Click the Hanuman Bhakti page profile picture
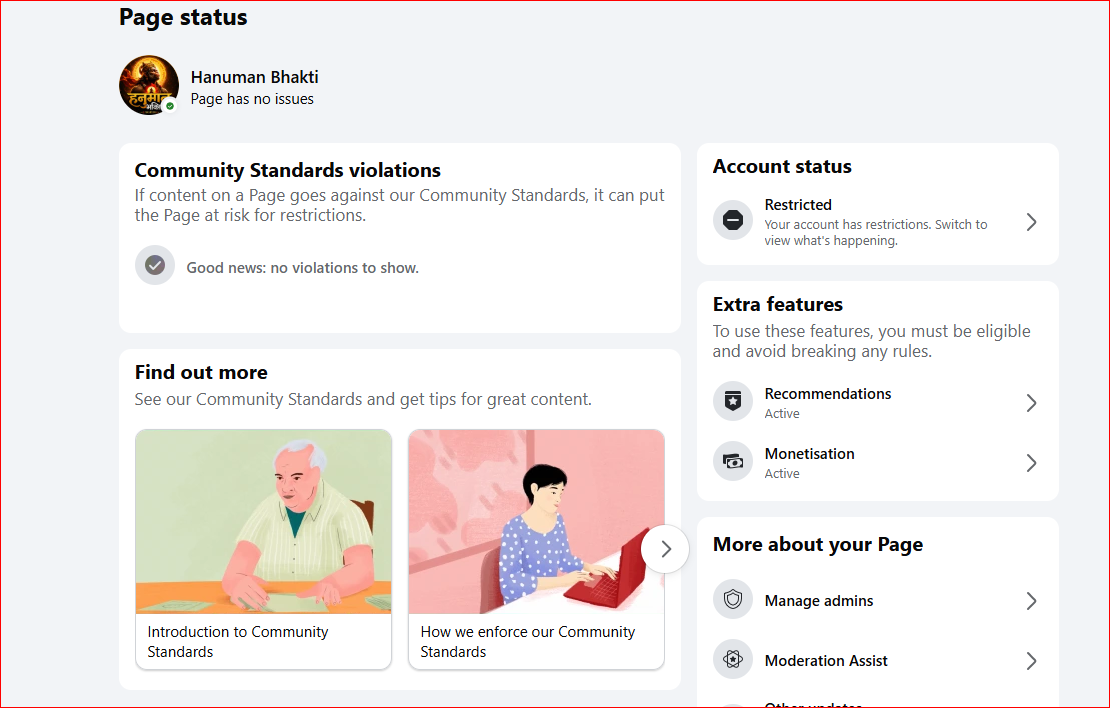Image resolution: width=1110 pixels, height=708 pixels. (x=149, y=85)
